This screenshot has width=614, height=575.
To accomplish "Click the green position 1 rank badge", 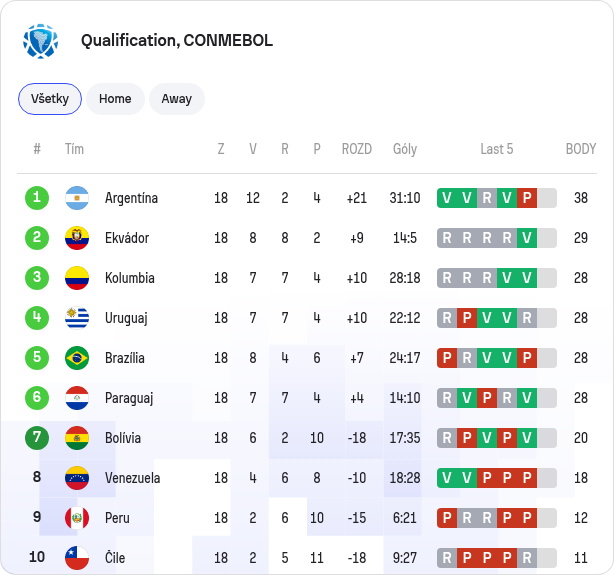I will coord(37,198).
